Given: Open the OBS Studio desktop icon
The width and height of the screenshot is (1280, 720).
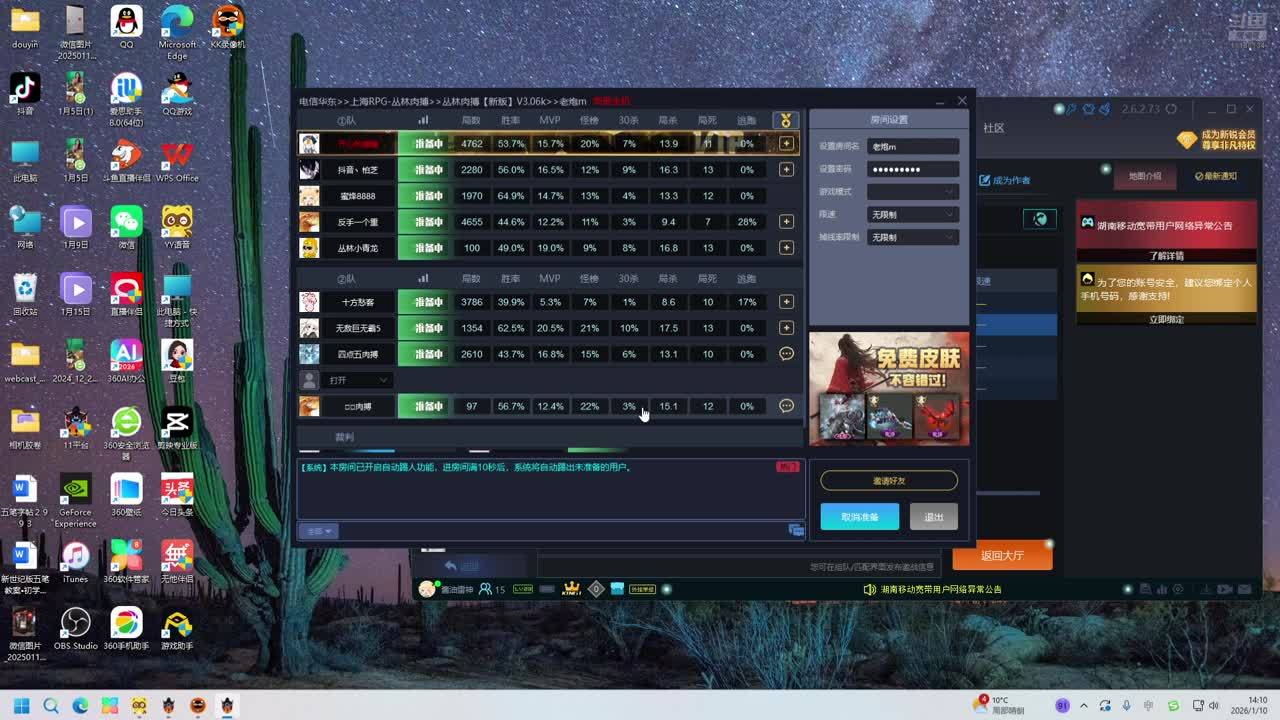Looking at the screenshot, I should [x=75, y=624].
